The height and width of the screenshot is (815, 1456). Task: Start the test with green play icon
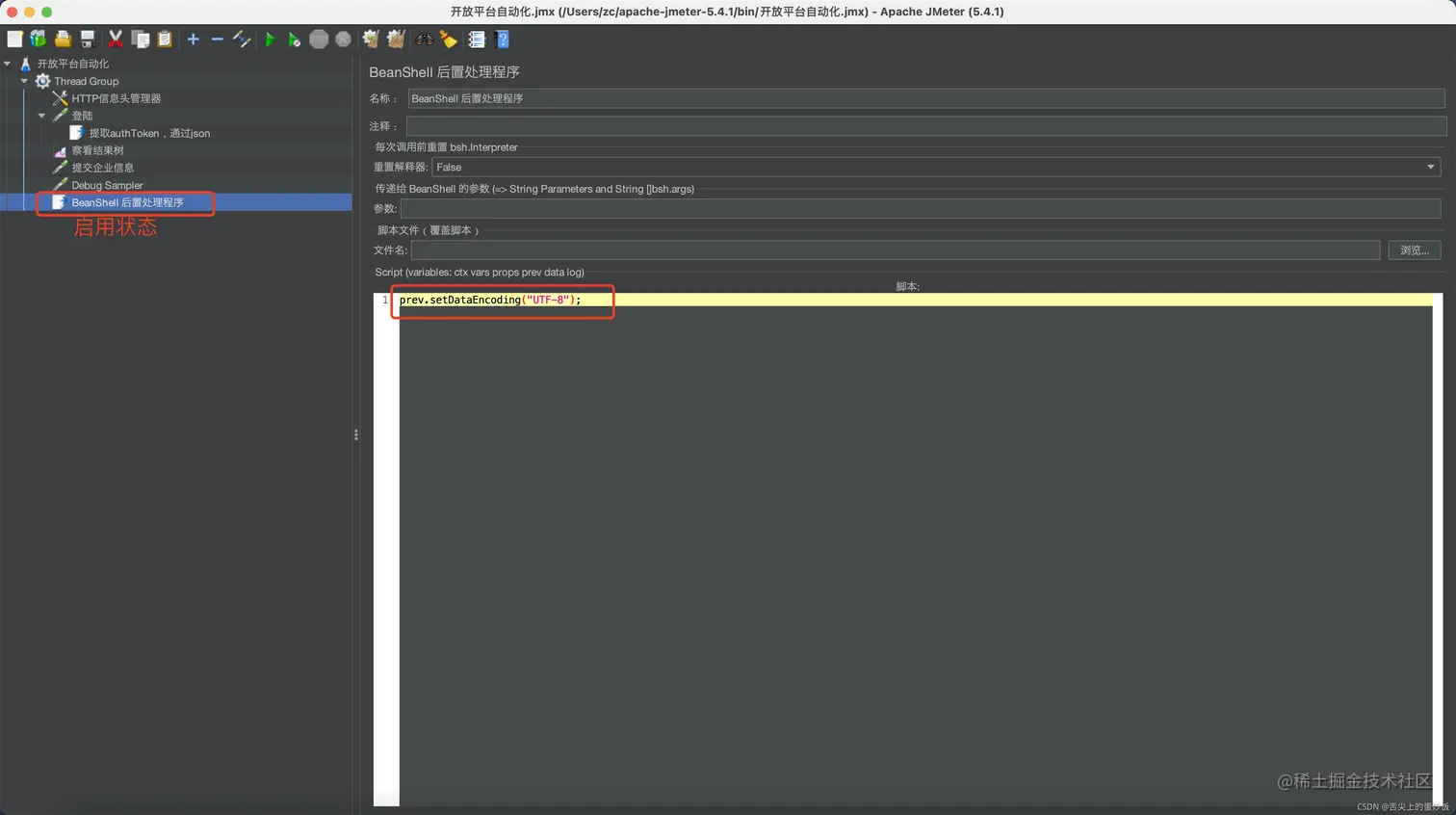[x=270, y=39]
